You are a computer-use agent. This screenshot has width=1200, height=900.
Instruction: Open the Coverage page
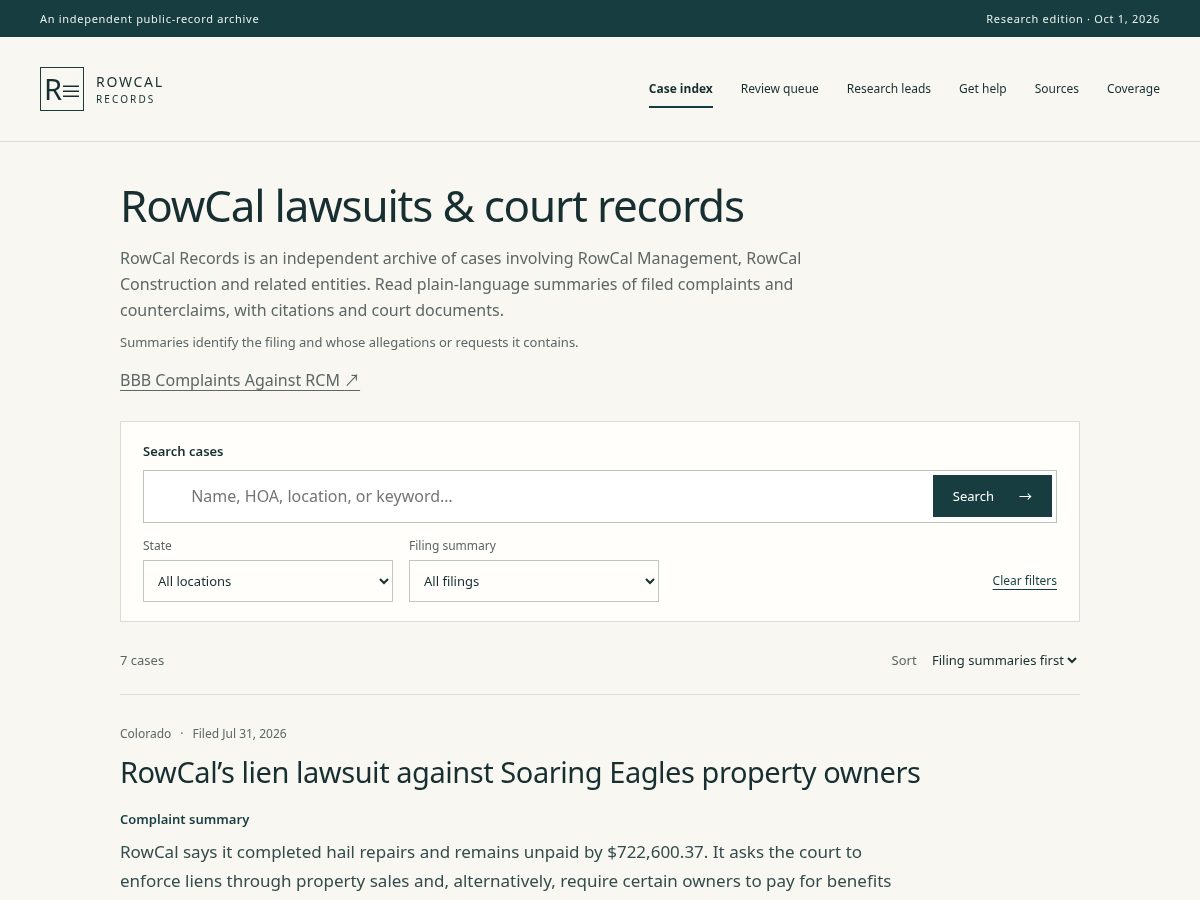[1133, 89]
